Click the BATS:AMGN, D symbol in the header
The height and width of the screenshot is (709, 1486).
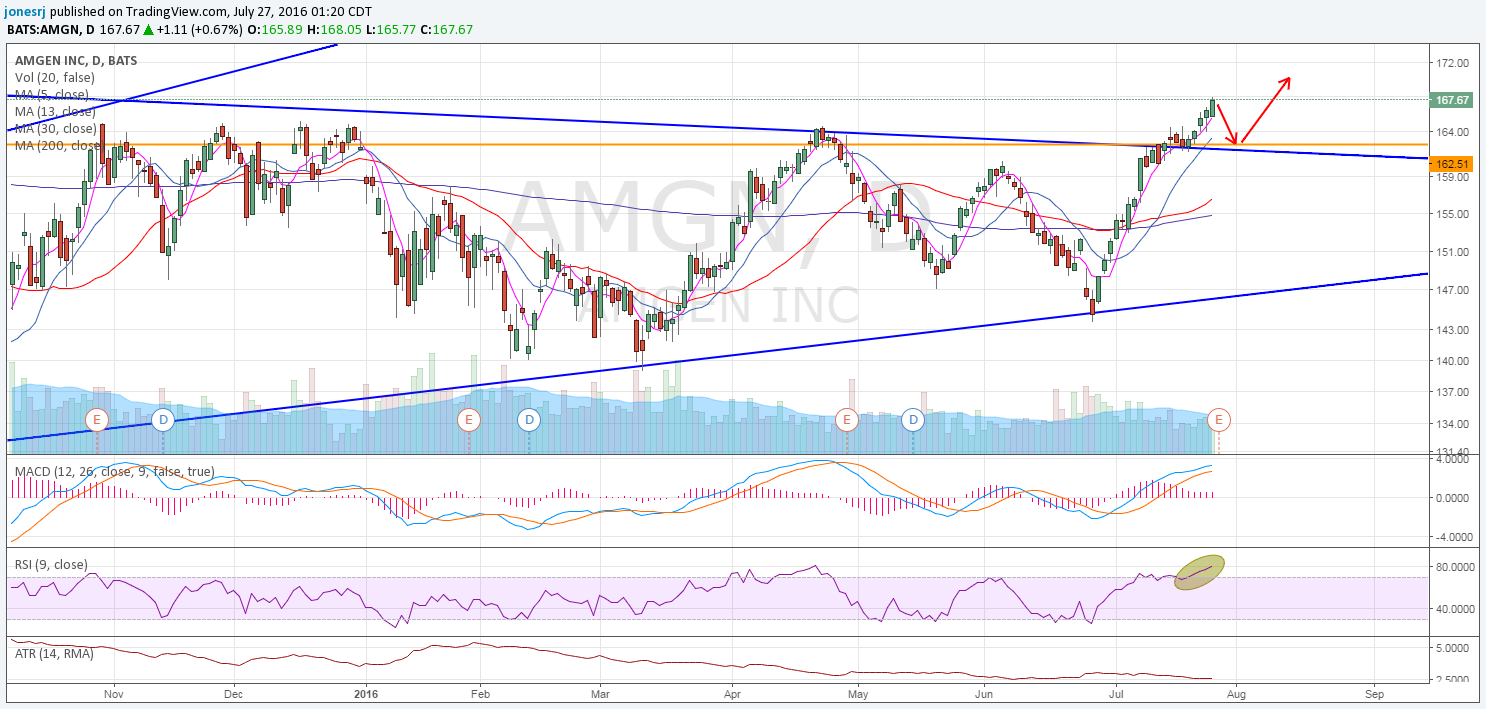click(x=50, y=29)
